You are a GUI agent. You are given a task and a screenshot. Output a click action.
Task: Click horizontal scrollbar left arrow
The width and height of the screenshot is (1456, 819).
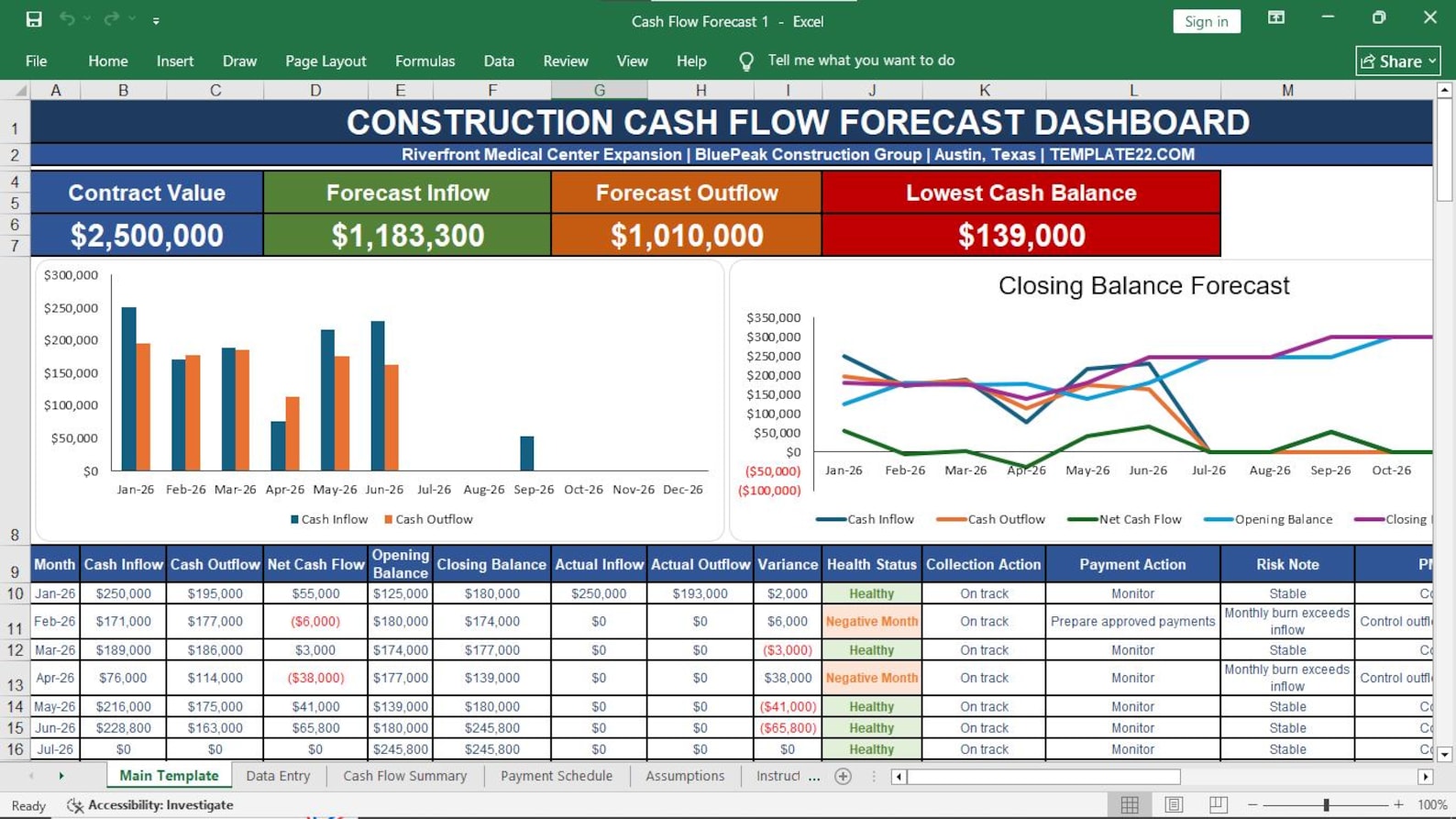coord(899,777)
